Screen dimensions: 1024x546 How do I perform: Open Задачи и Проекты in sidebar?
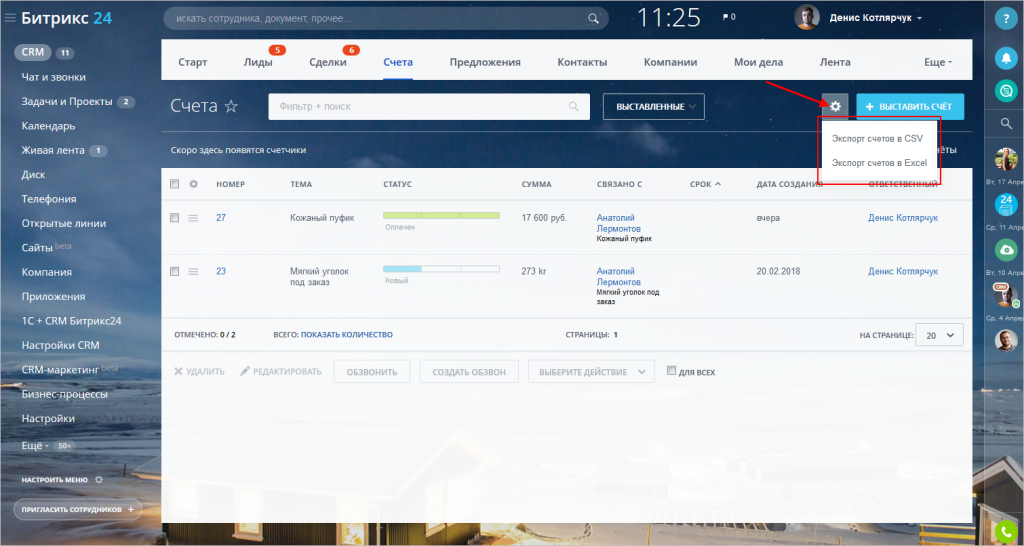tap(69, 101)
